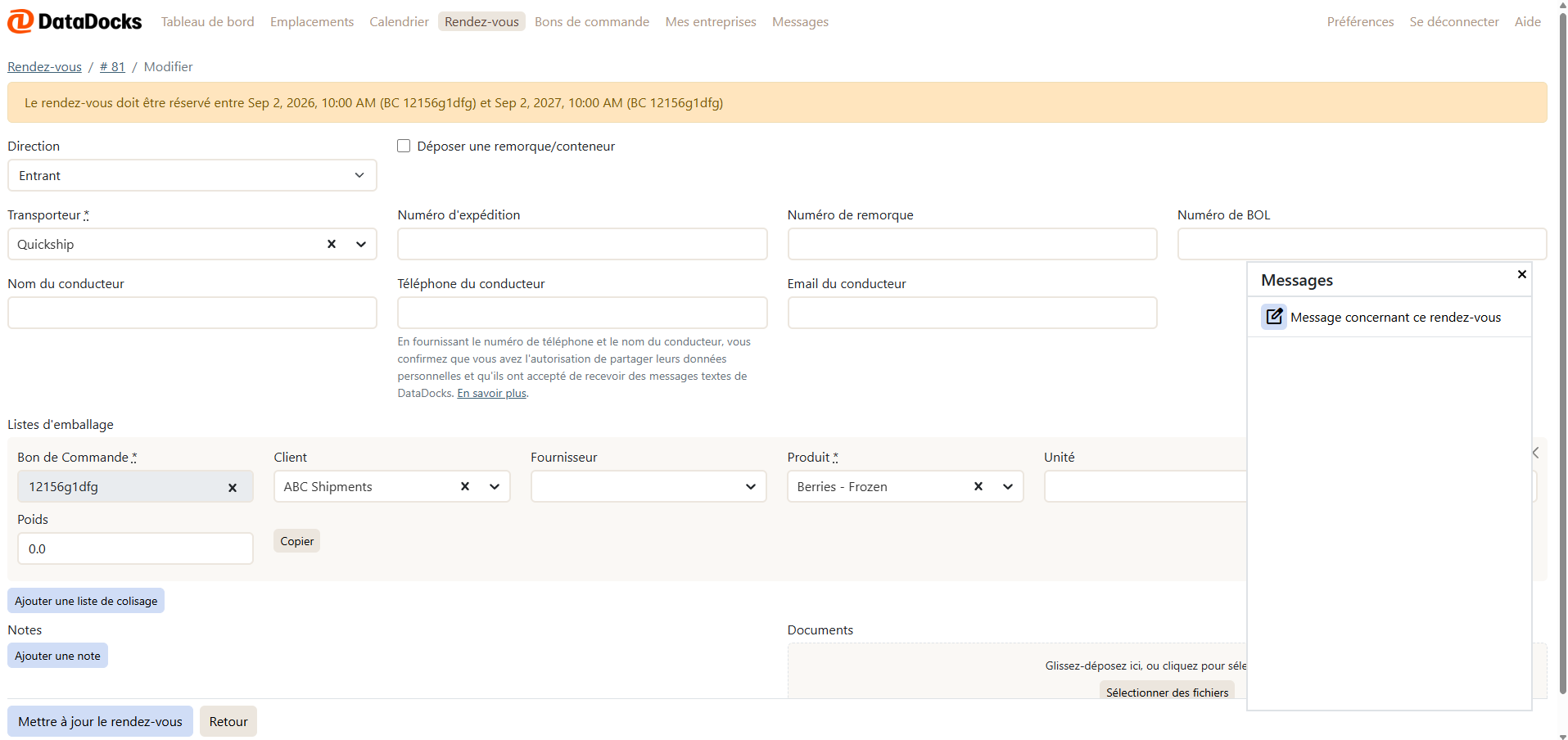Focus the Numéro de BOL field
This screenshot has height=740, width=1568.
(x=1362, y=244)
